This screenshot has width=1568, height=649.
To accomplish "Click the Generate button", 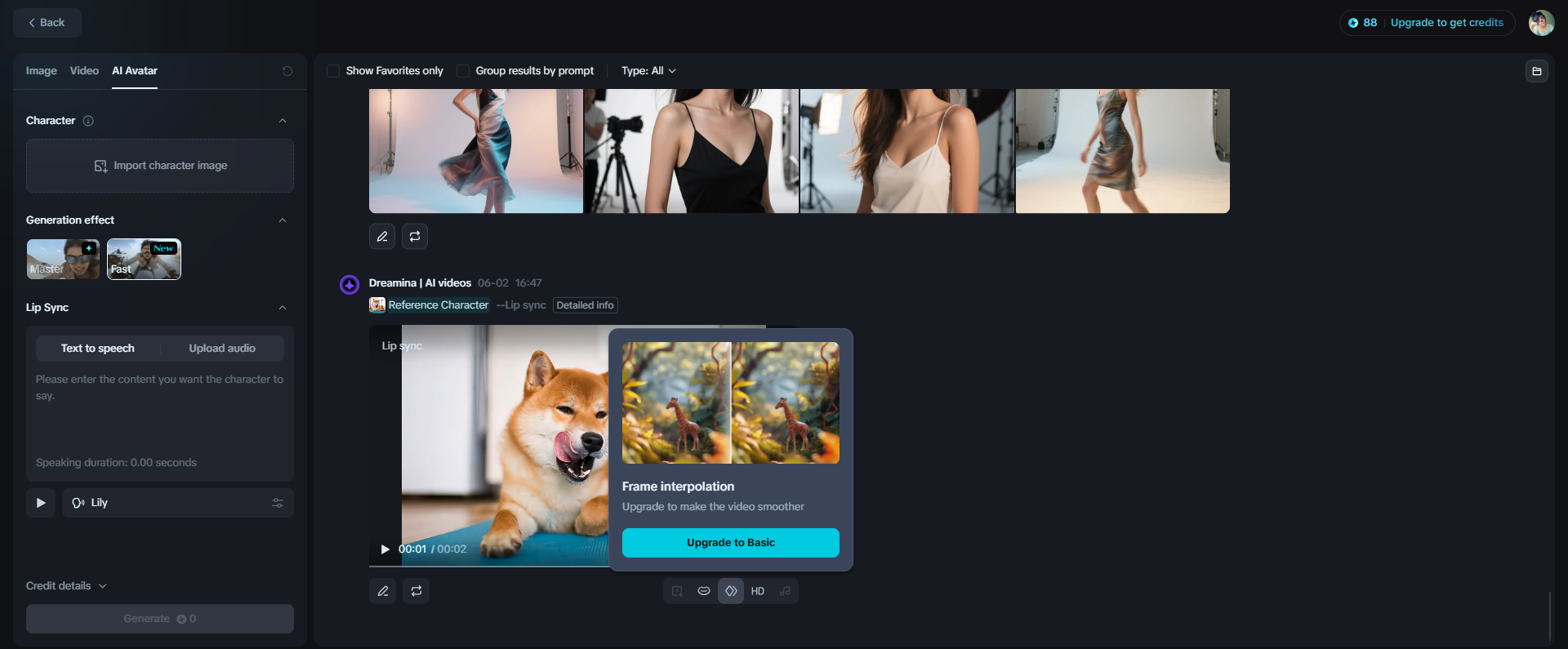I will [x=160, y=619].
